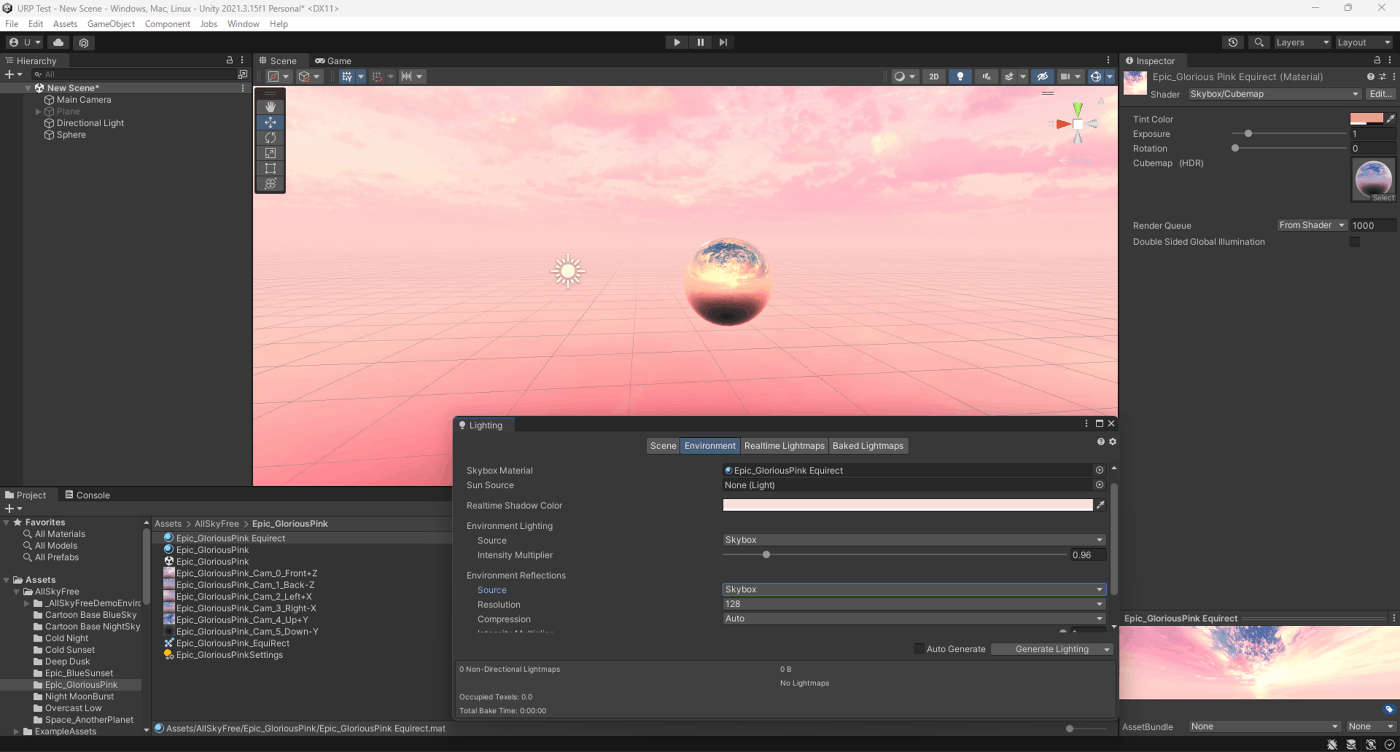Collapse the AllSkyFree folder
The image size is (1400, 752).
[x=18, y=592]
